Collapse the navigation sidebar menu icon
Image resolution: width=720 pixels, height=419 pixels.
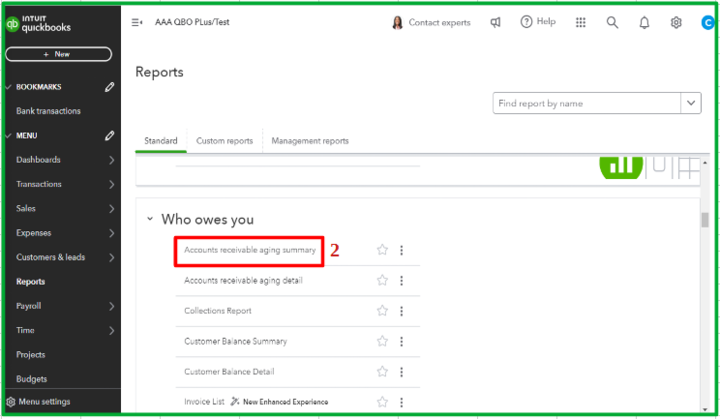(137, 22)
